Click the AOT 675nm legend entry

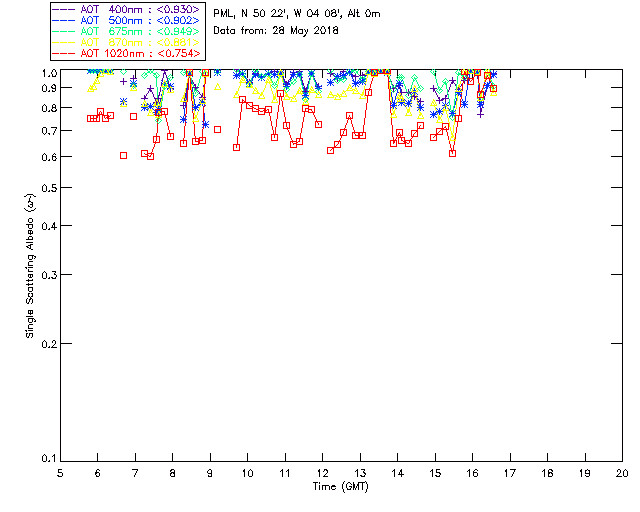coord(138,31)
